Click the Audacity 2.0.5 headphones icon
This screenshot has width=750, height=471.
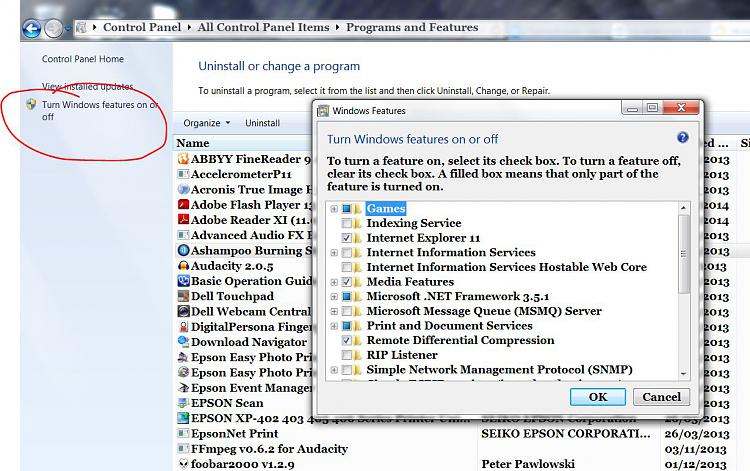[x=183, y=265]
